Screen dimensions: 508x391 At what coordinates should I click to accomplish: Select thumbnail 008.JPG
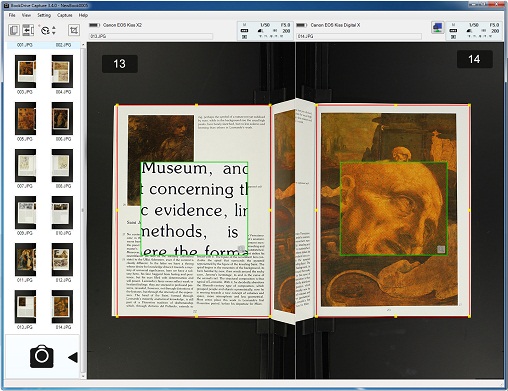[62, 165]
